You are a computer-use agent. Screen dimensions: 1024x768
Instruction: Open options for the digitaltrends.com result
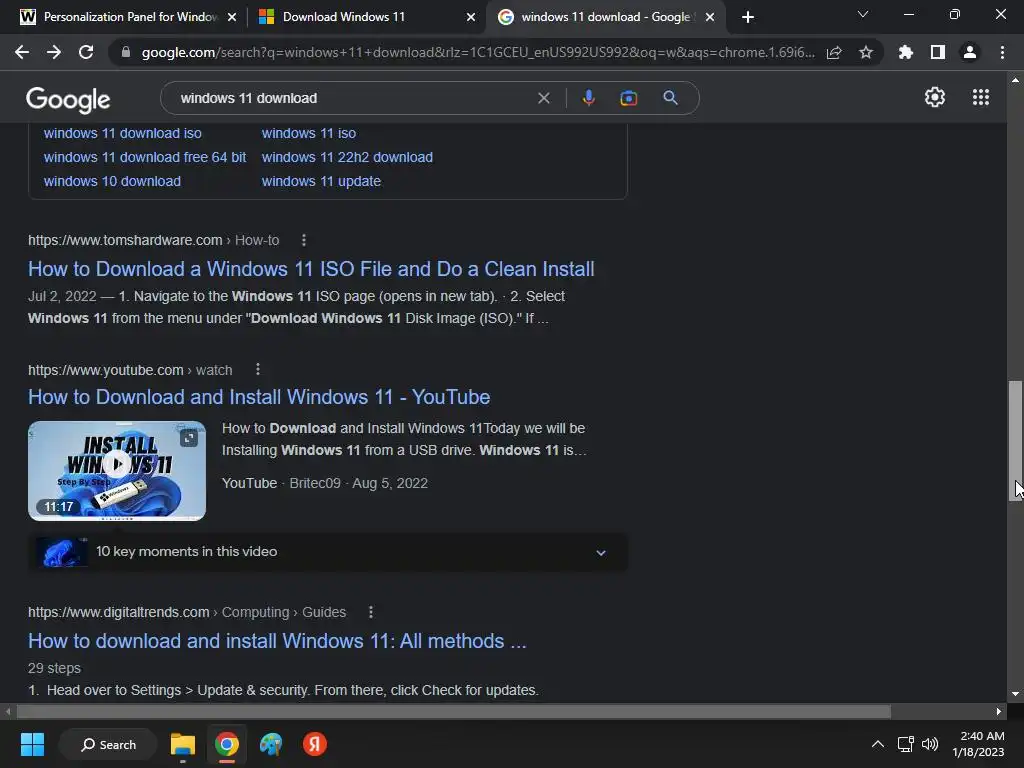371,612
